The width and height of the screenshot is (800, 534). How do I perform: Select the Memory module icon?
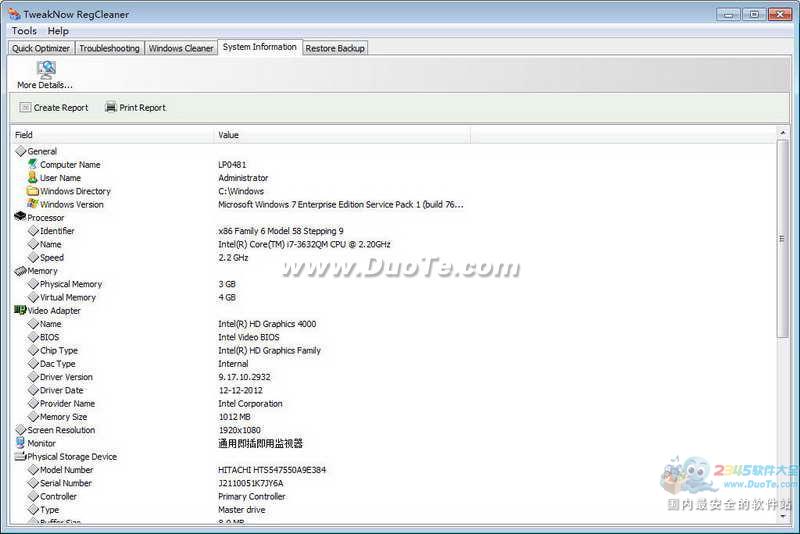tap(20, 271)
